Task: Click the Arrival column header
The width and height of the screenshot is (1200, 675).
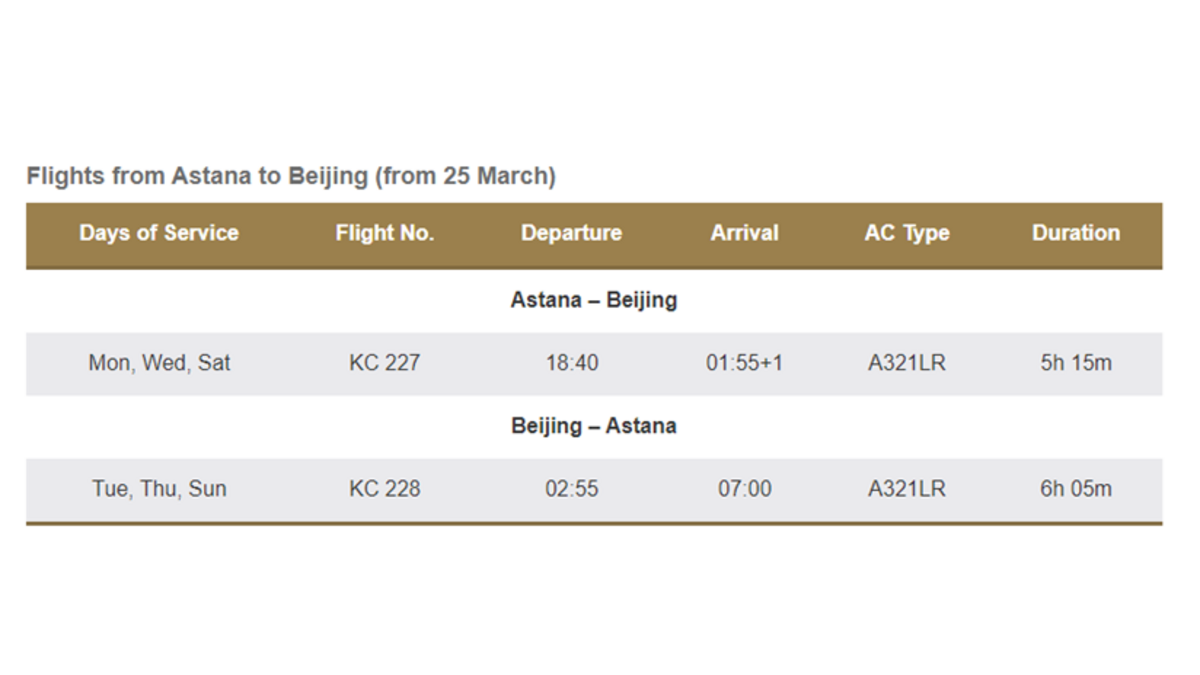Action: coord(744,233)
